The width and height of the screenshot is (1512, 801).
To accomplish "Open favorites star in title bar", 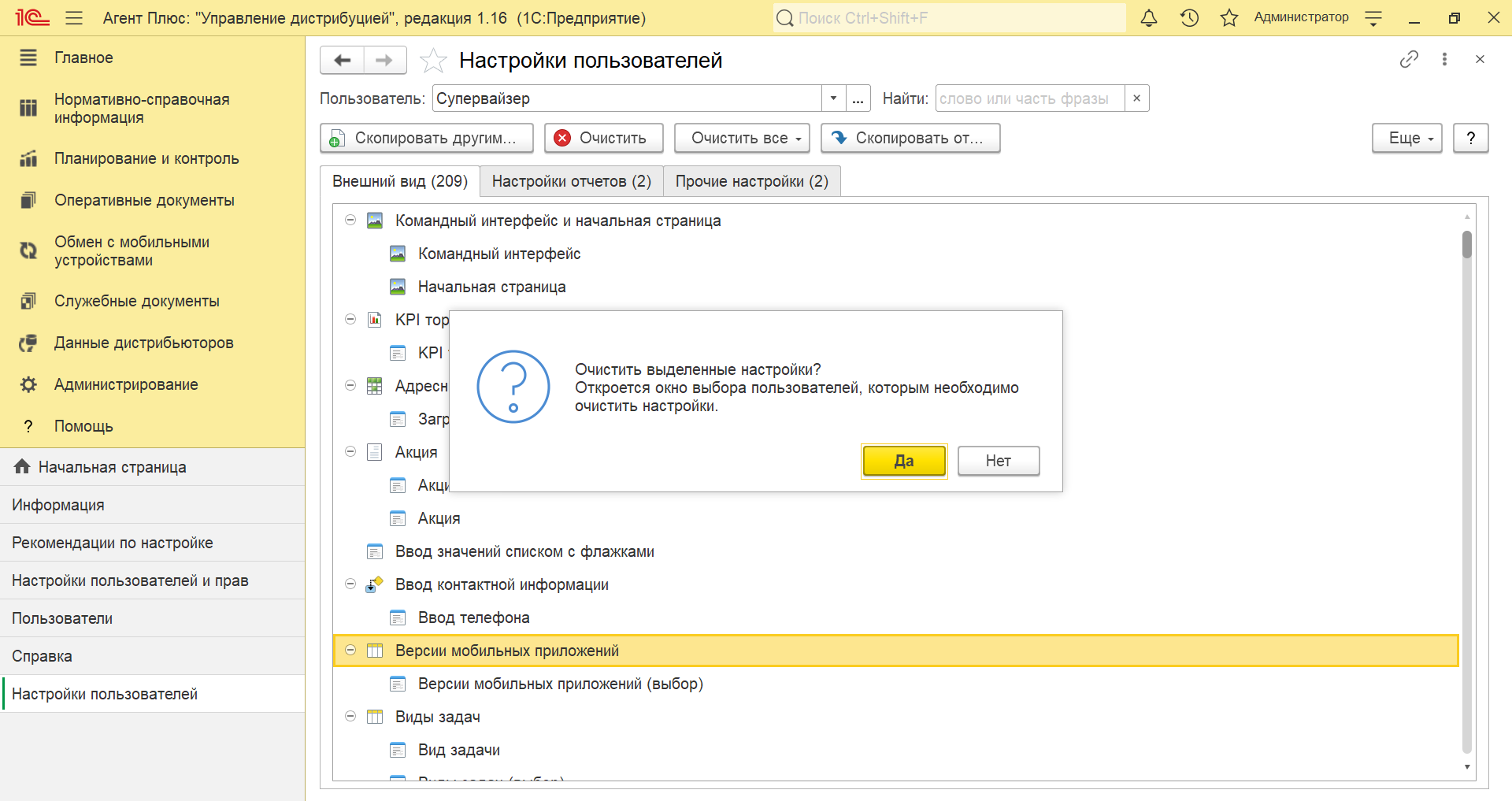I will pyautogui.click(x=1229, y=17).
